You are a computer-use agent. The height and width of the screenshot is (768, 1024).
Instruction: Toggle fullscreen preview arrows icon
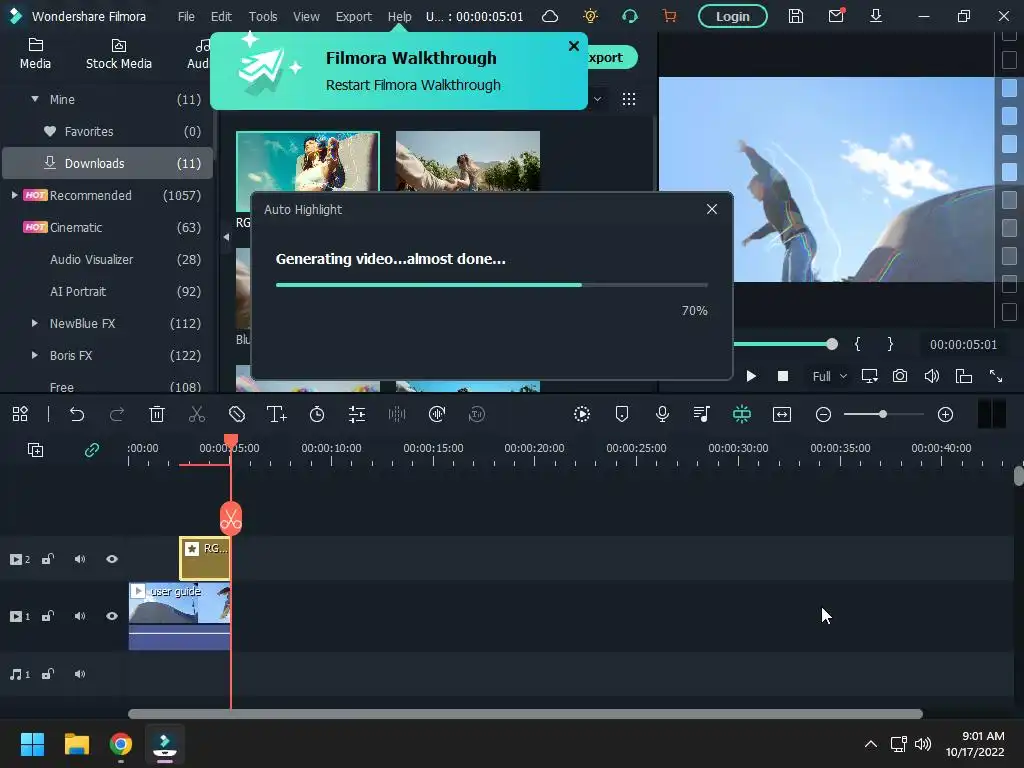pos(996,376)
